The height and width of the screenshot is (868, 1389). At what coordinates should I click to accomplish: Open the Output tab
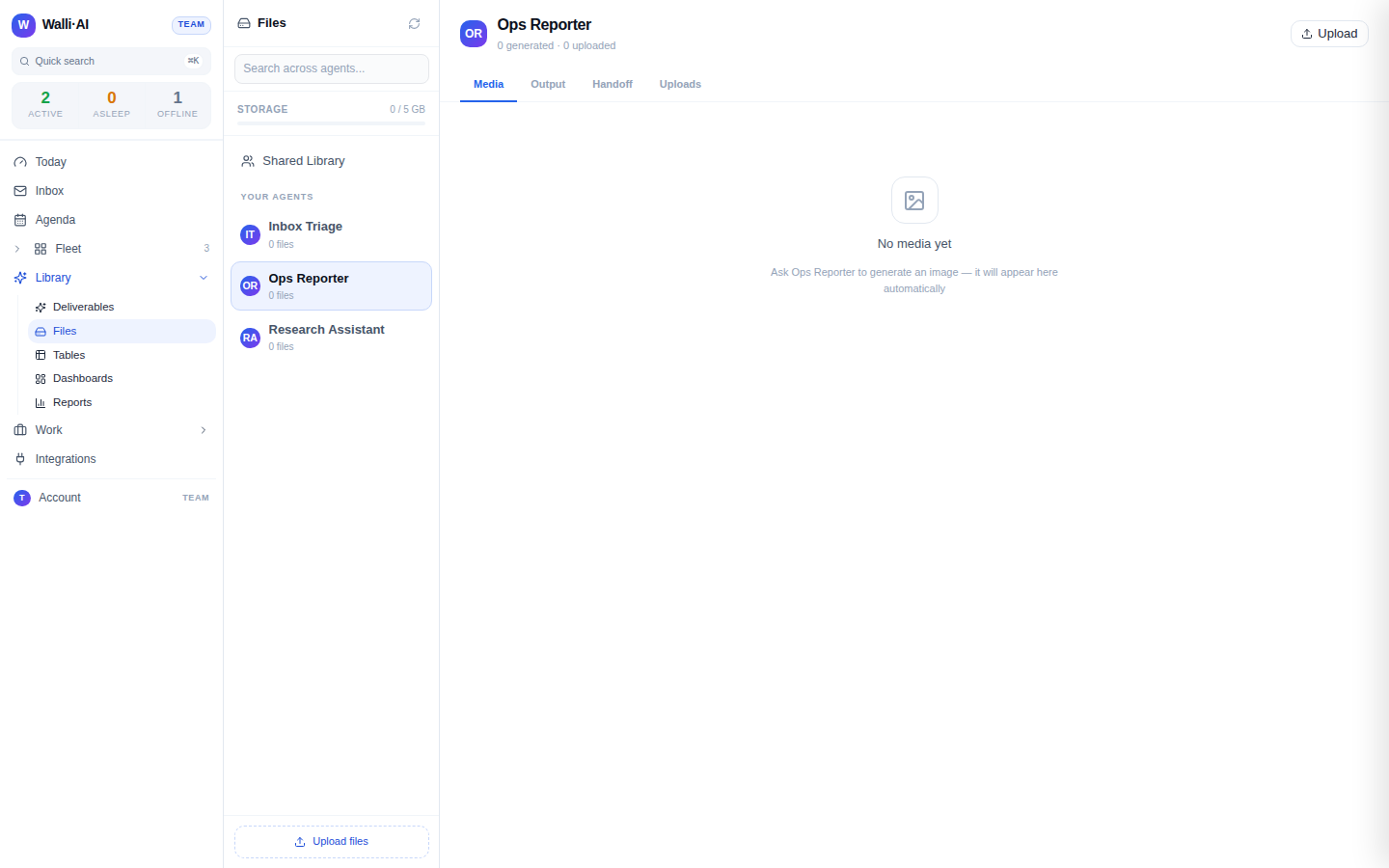click(548, 84)
